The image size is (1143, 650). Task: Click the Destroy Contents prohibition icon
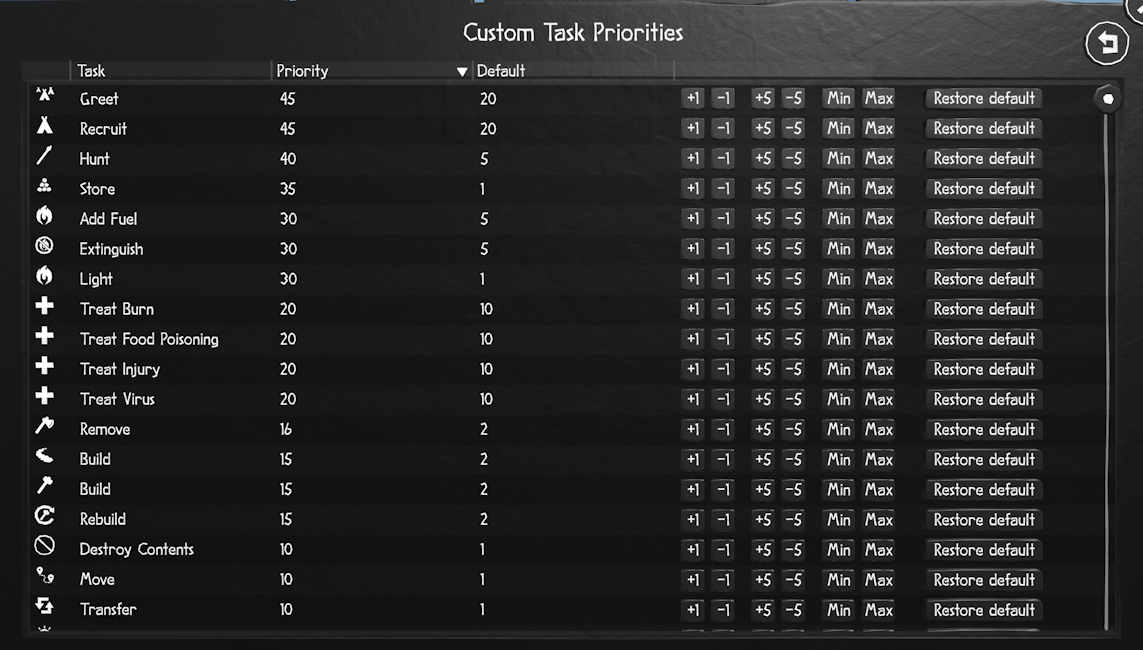click(x=44, y=546)
